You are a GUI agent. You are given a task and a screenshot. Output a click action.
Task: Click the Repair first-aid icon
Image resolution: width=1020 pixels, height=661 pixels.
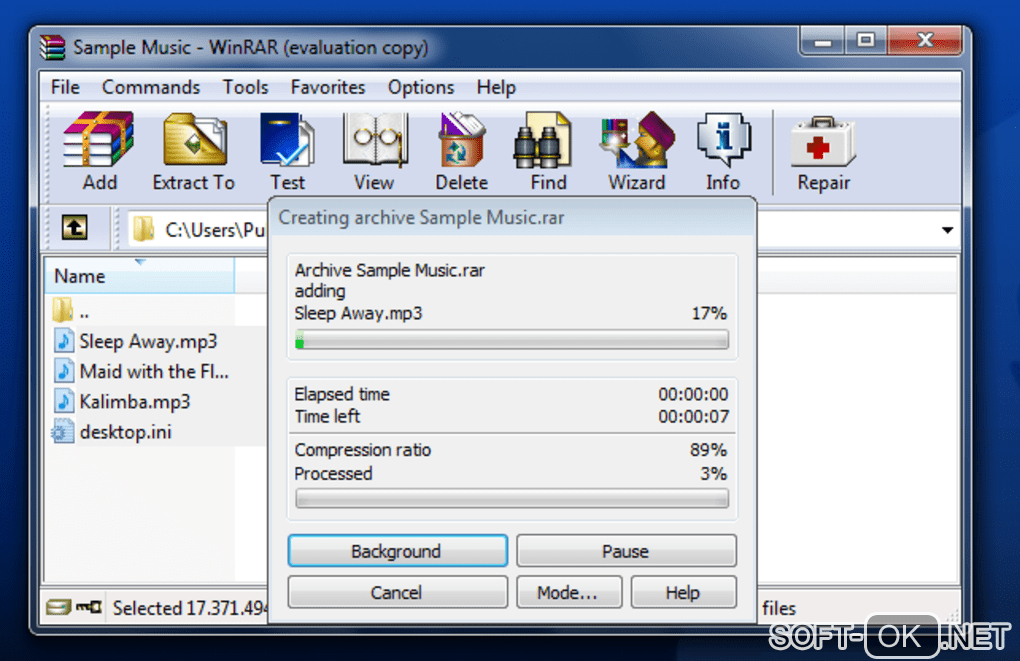tap(824, 142)
